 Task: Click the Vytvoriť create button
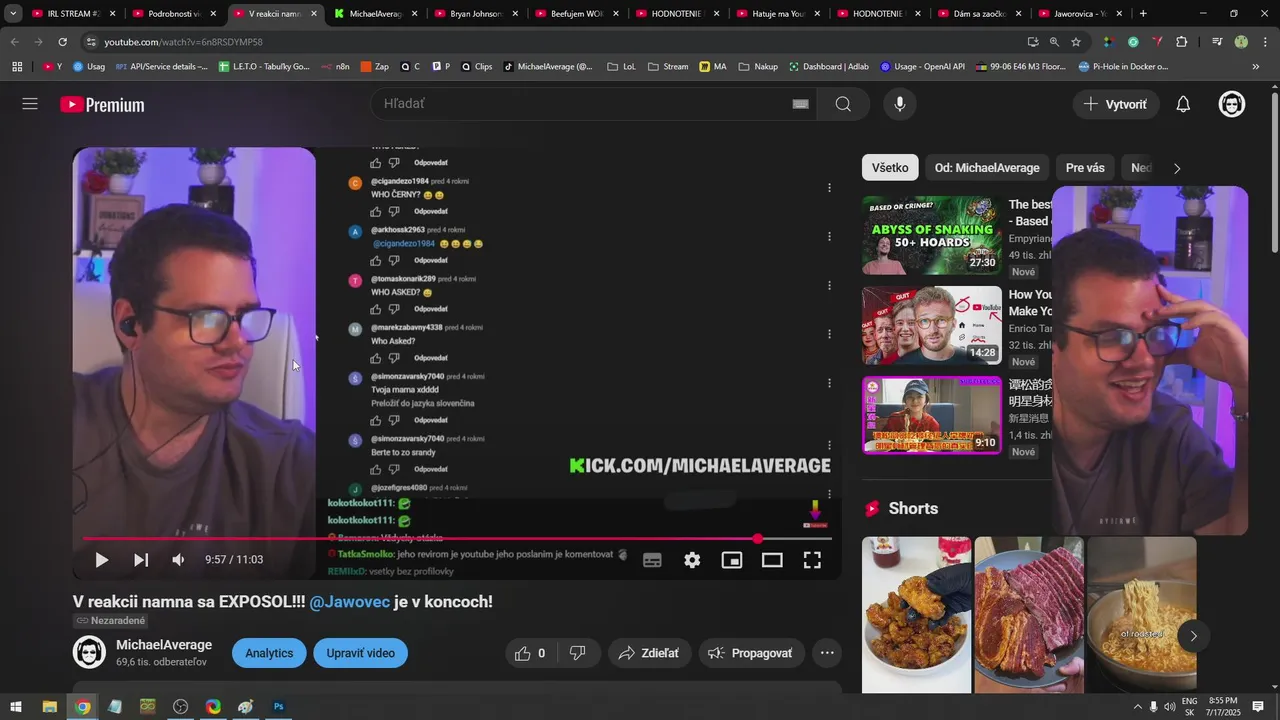(x=1116, y=104)
